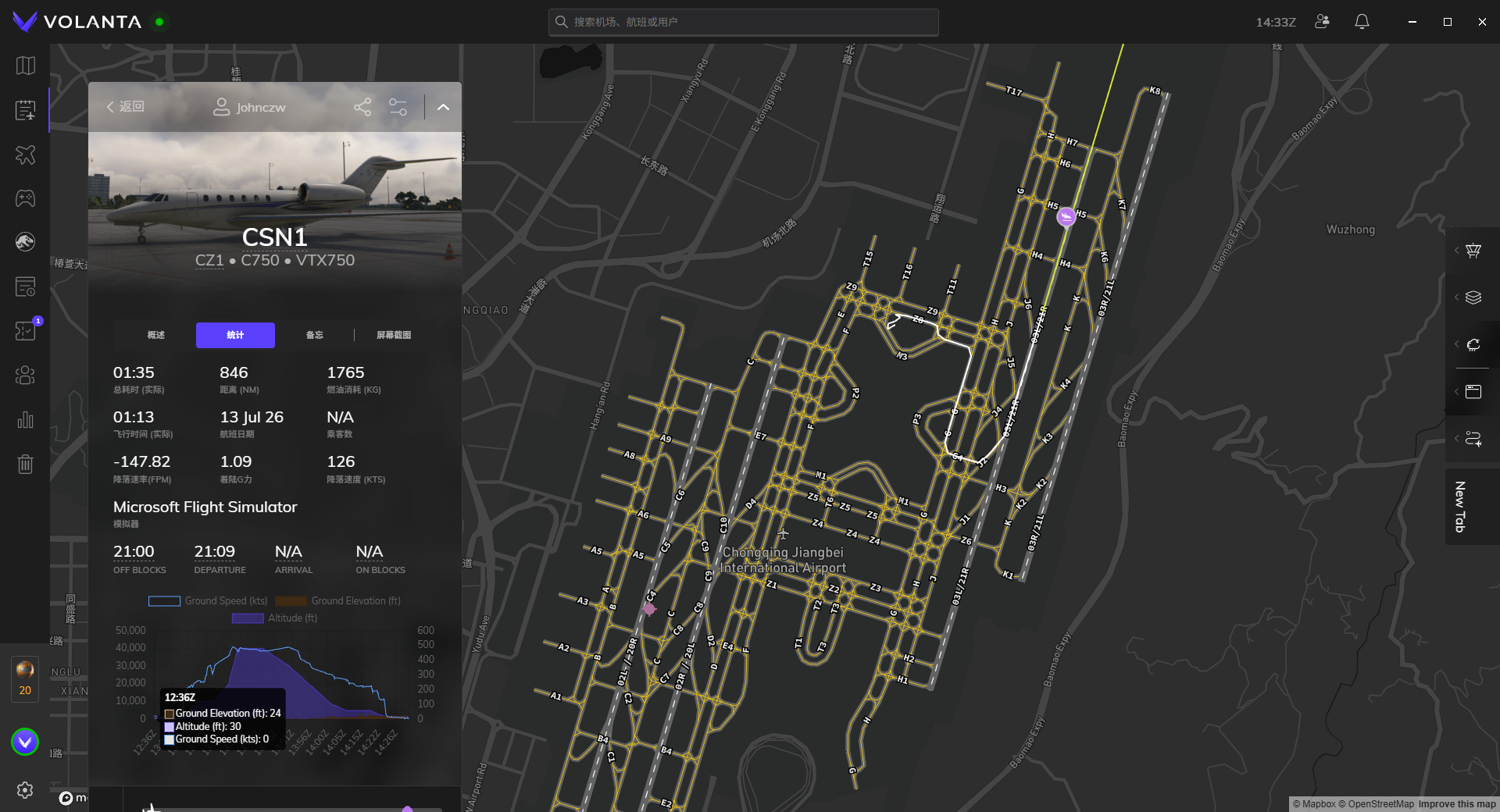Toggle the Ground Elevation (ft) chart legend

[x=337, y=601]
